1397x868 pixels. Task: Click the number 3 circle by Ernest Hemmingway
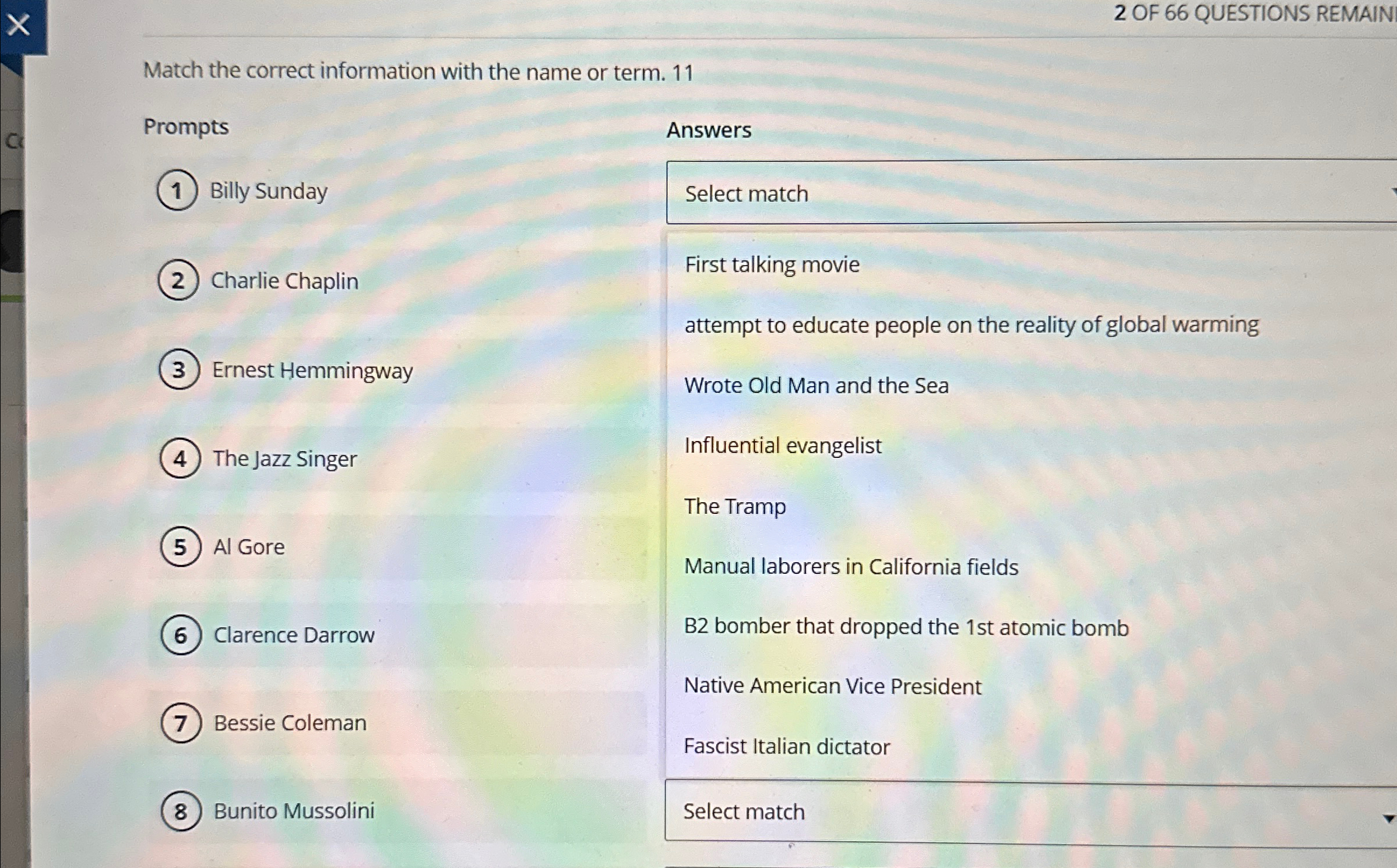click(180, 369)
